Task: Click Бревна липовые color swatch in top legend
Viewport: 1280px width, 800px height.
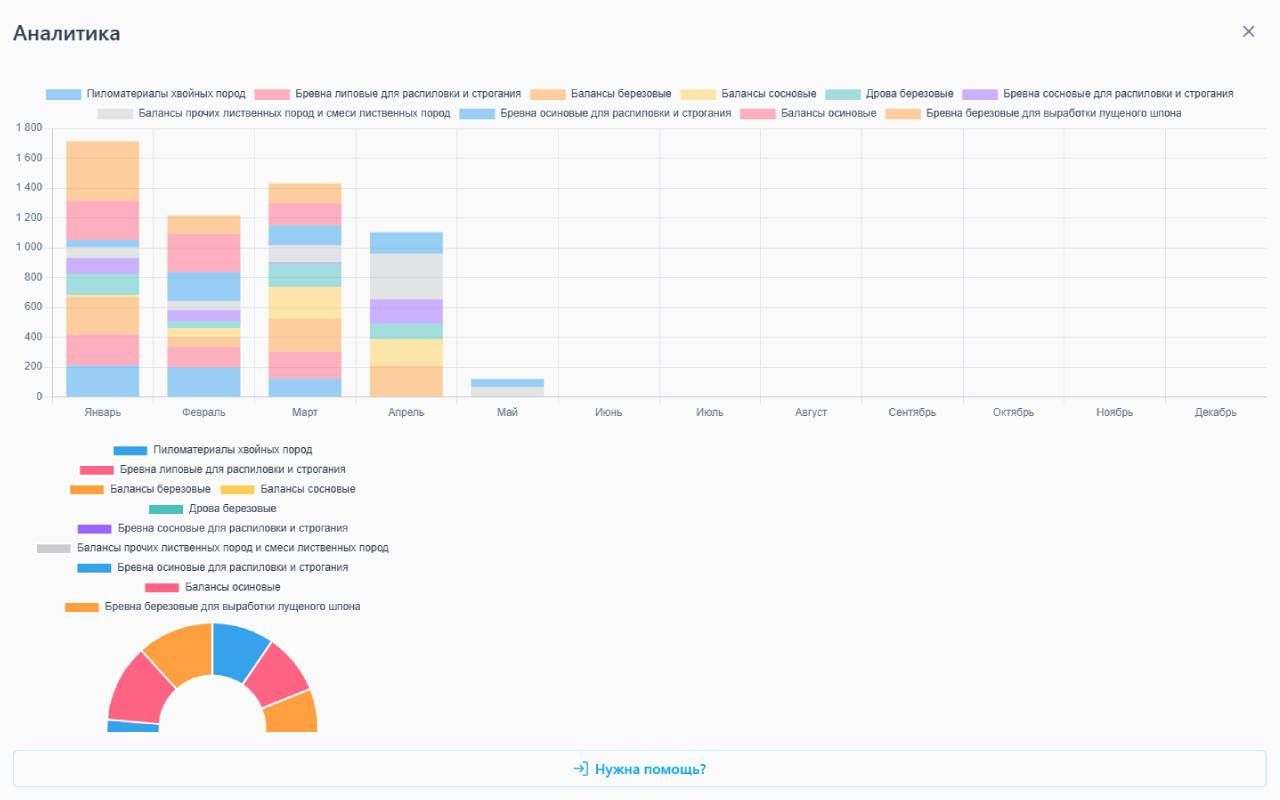Action: [x=272, y=94]
